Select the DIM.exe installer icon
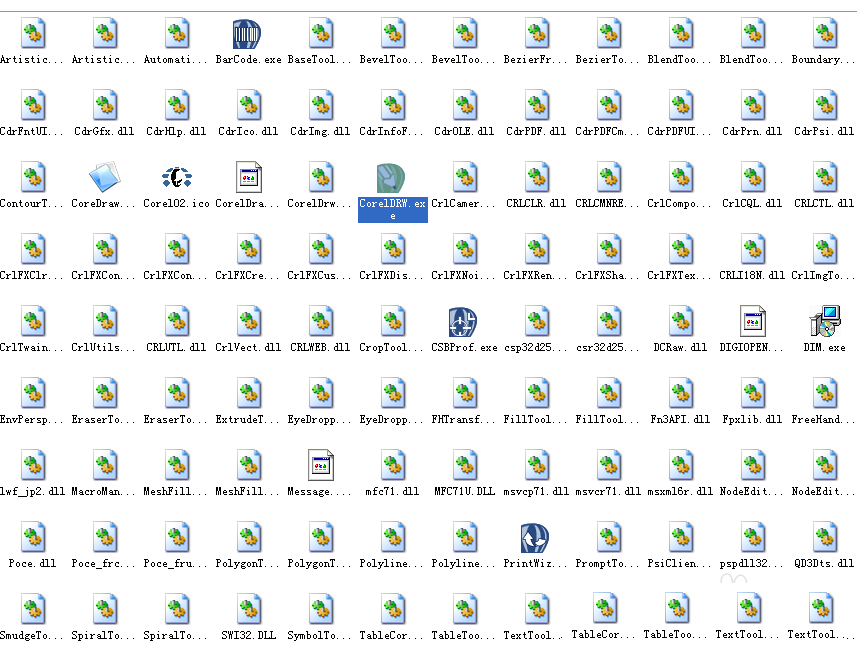 pos(825,321)
